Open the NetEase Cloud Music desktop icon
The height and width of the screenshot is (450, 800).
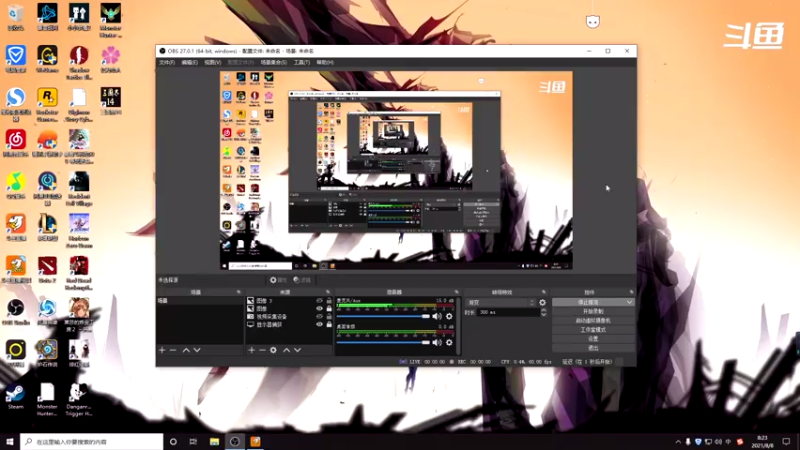pos(15,143)
